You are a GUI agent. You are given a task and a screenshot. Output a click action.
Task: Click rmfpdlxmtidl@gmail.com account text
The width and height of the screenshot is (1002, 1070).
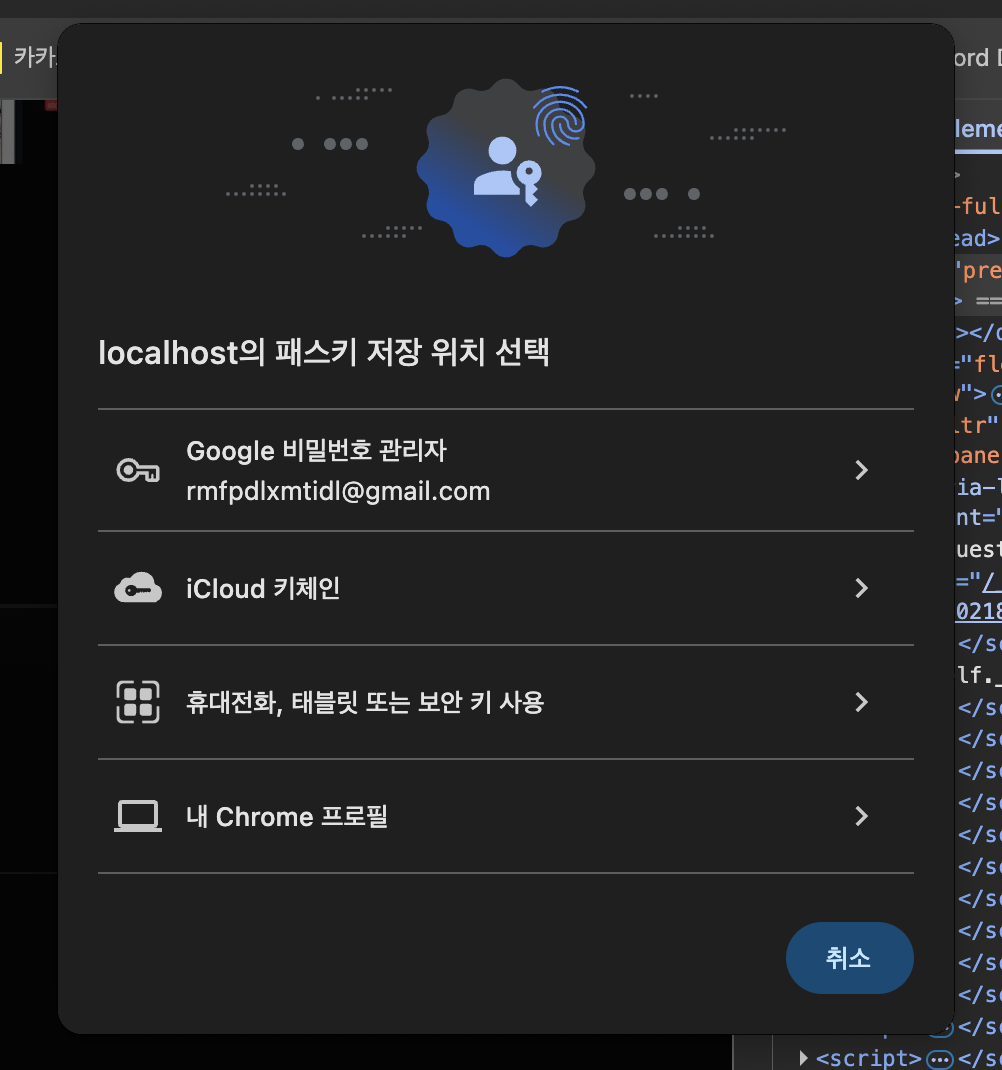coord(338,491)
